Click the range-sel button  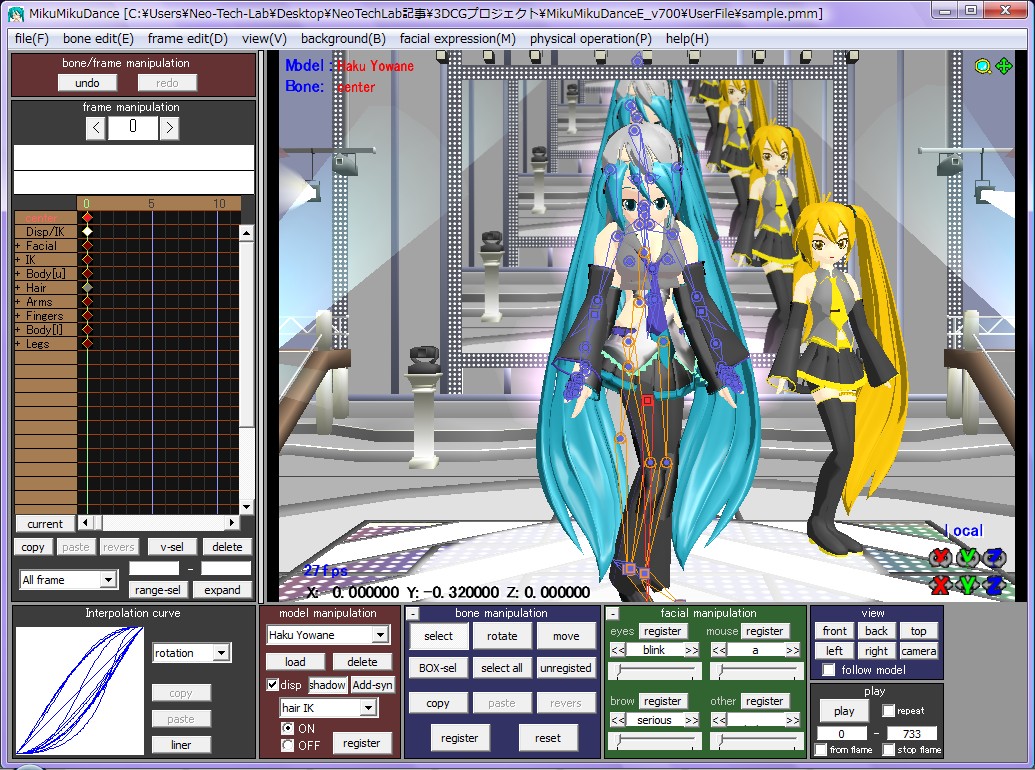[157, 589]
